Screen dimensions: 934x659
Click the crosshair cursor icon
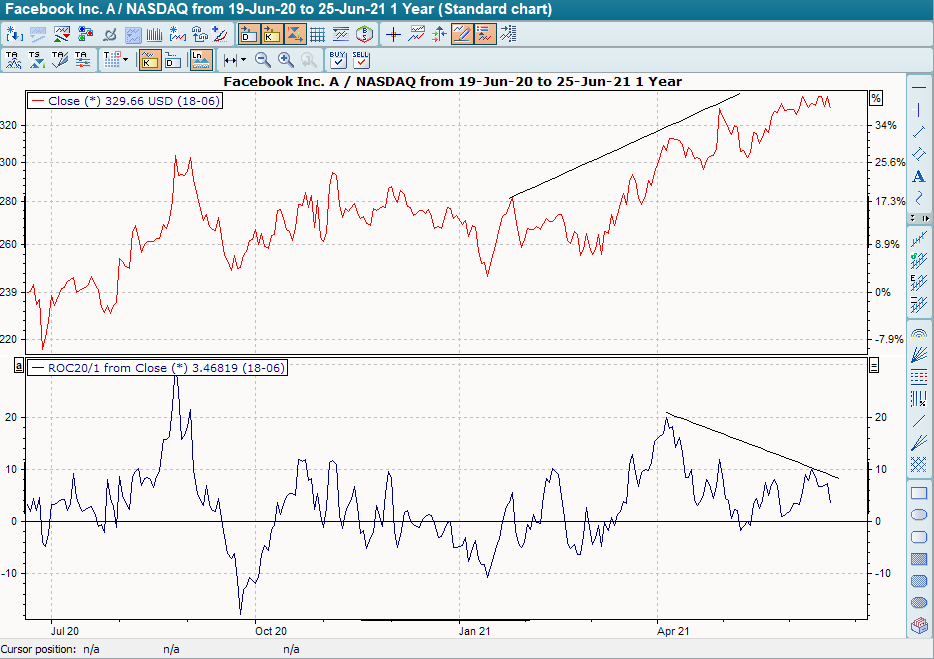pyautogui.click(x=394, y=33)
